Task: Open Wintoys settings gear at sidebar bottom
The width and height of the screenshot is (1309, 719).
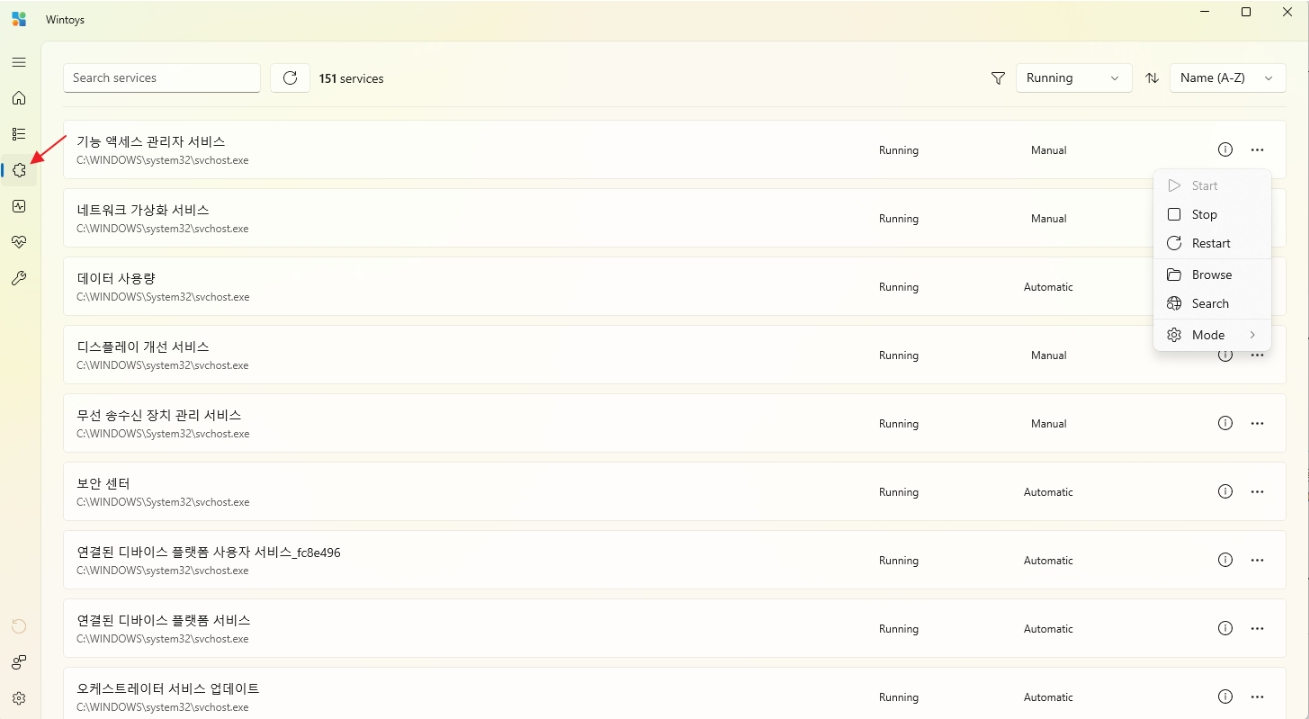Action: [x=18, y=698]
